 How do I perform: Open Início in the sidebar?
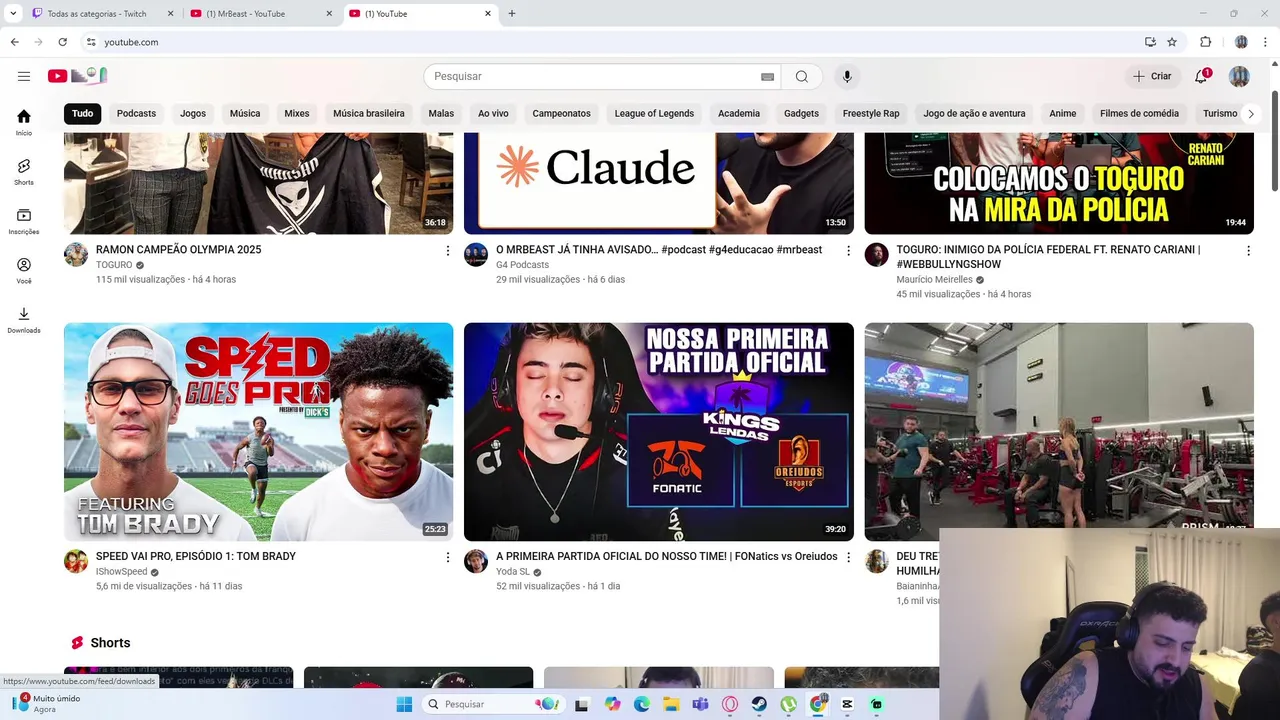[x=24, y=122]
